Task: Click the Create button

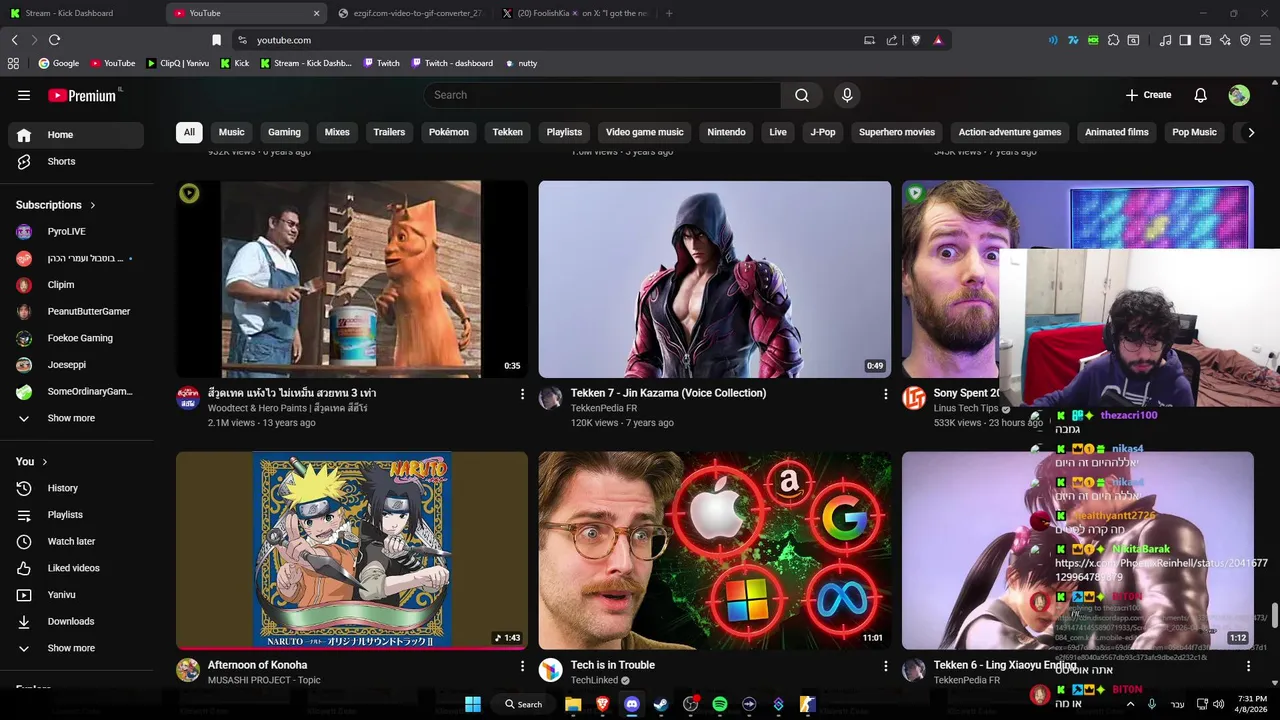Action: [1148, 95]
